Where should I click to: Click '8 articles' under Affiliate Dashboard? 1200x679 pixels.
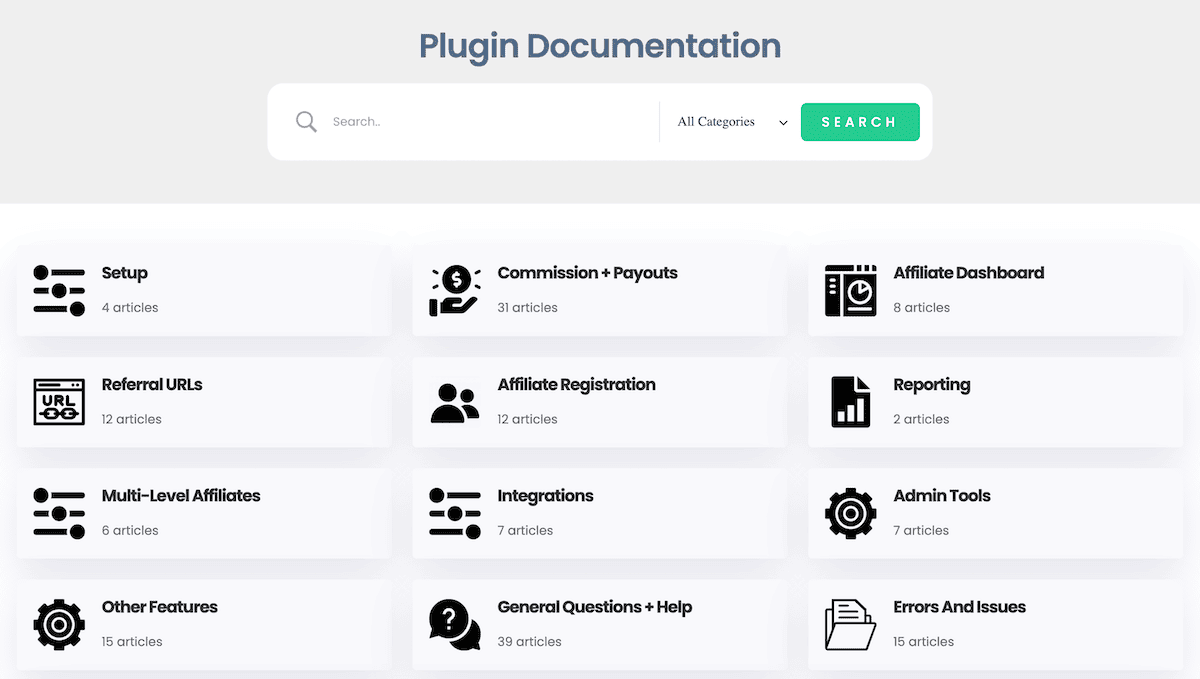922,308
